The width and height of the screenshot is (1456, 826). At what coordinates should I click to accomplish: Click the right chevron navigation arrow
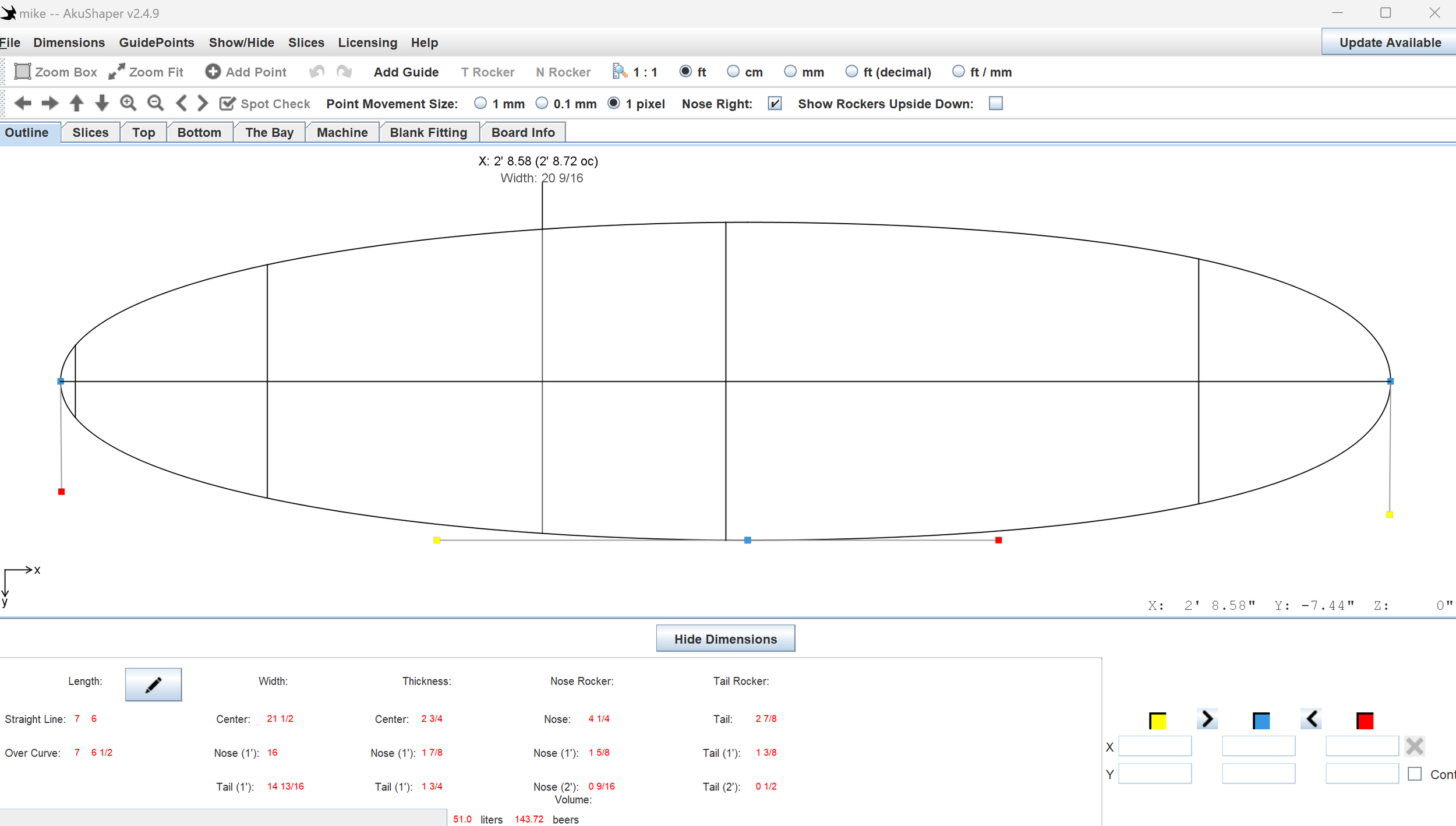pos(202,103)
